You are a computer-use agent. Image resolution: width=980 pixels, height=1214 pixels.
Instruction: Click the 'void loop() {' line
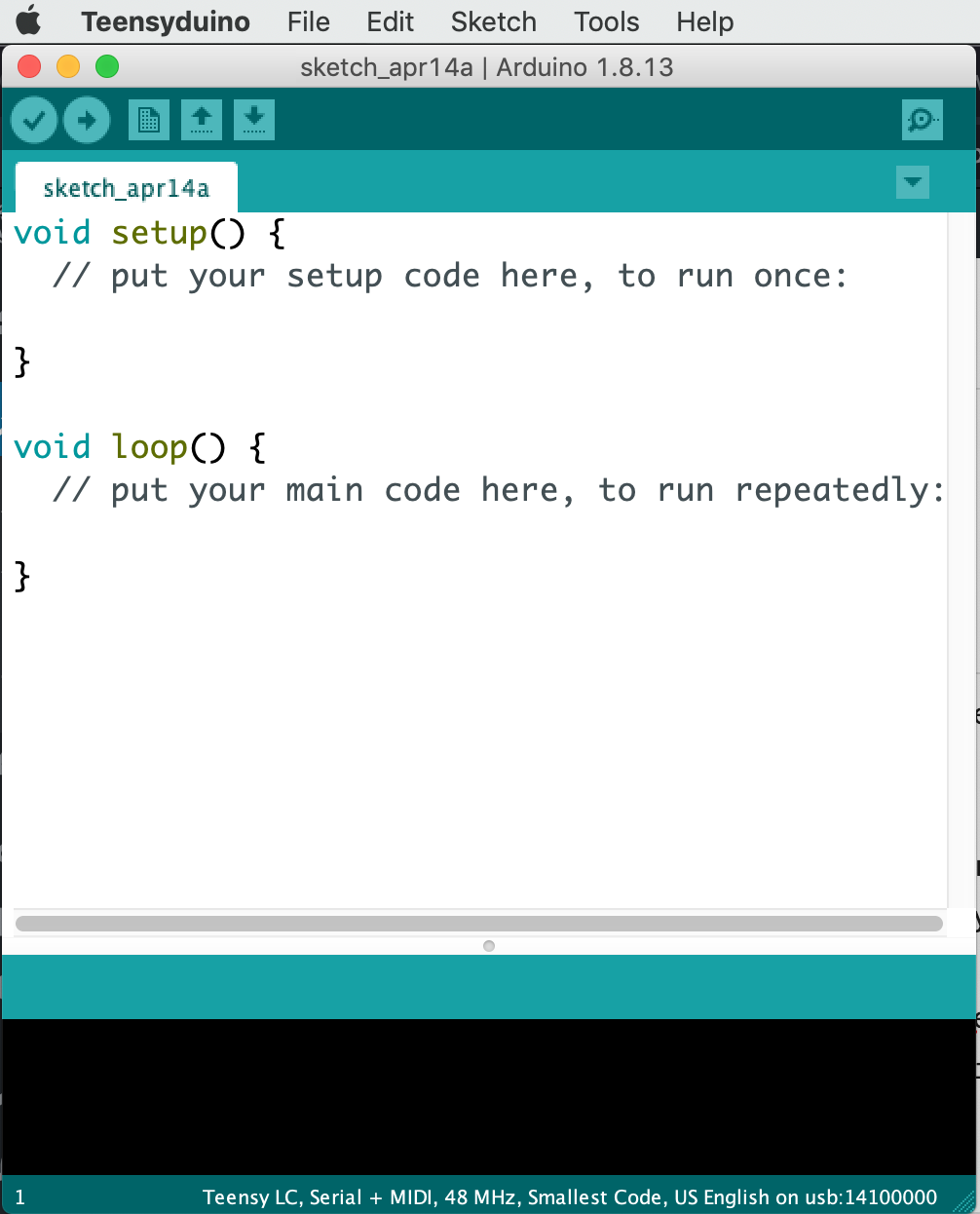pyautogui.click(x=140, y=448)
